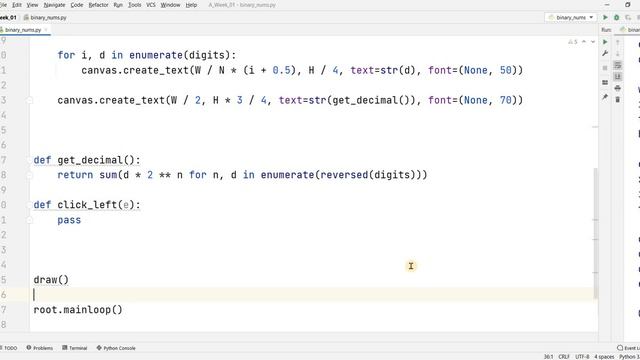Restore down the PyCharm window
640x360 pixels.
[x=628, y=5]
